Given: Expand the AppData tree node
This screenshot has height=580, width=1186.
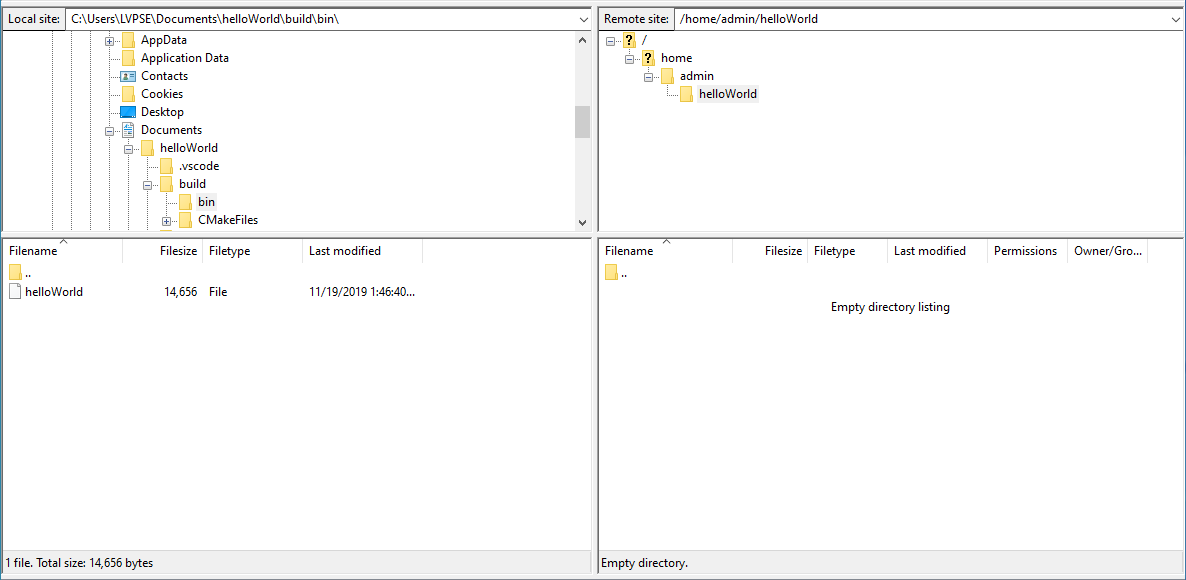Looking at the screenshot, I should 110,40.
